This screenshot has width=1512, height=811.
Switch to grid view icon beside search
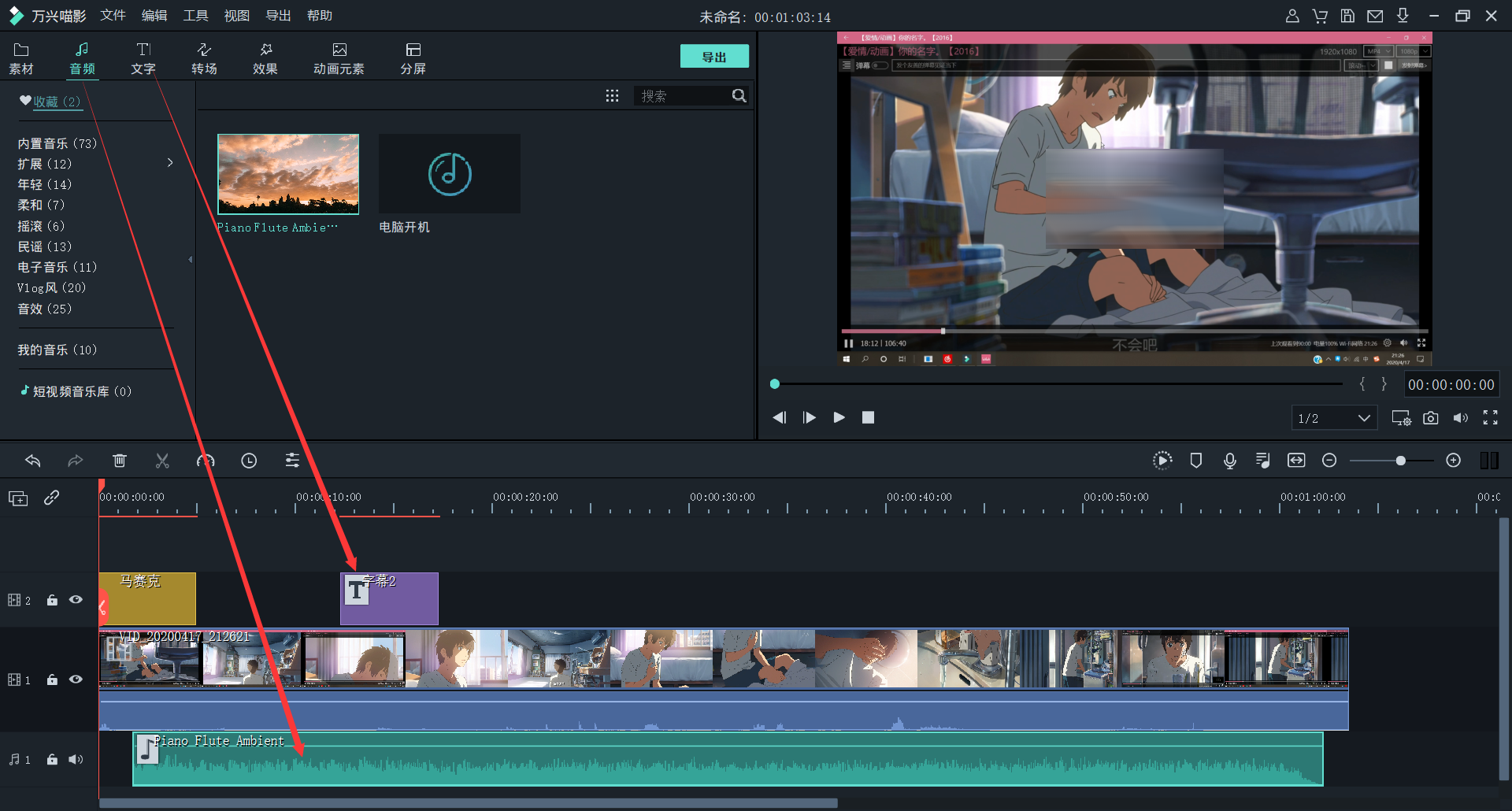[612, 96]
